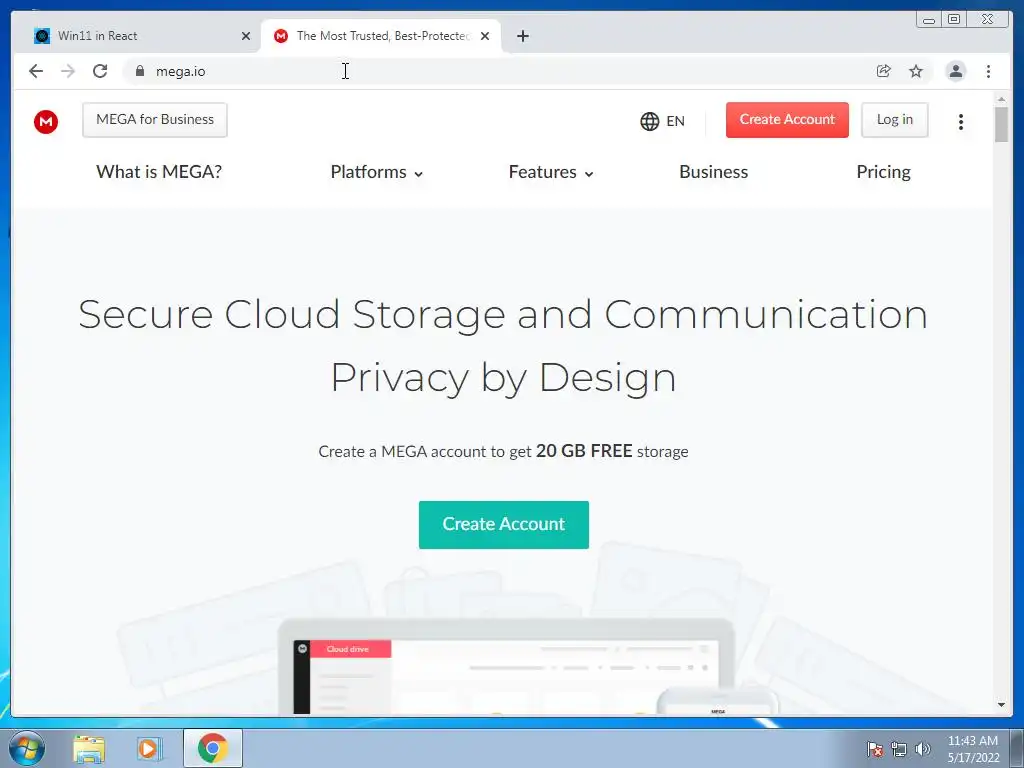Image resolution: width=1024 pixels, height=768 pixels.
Task: Click the browser forward arrow
Action: tap(68, 71)
